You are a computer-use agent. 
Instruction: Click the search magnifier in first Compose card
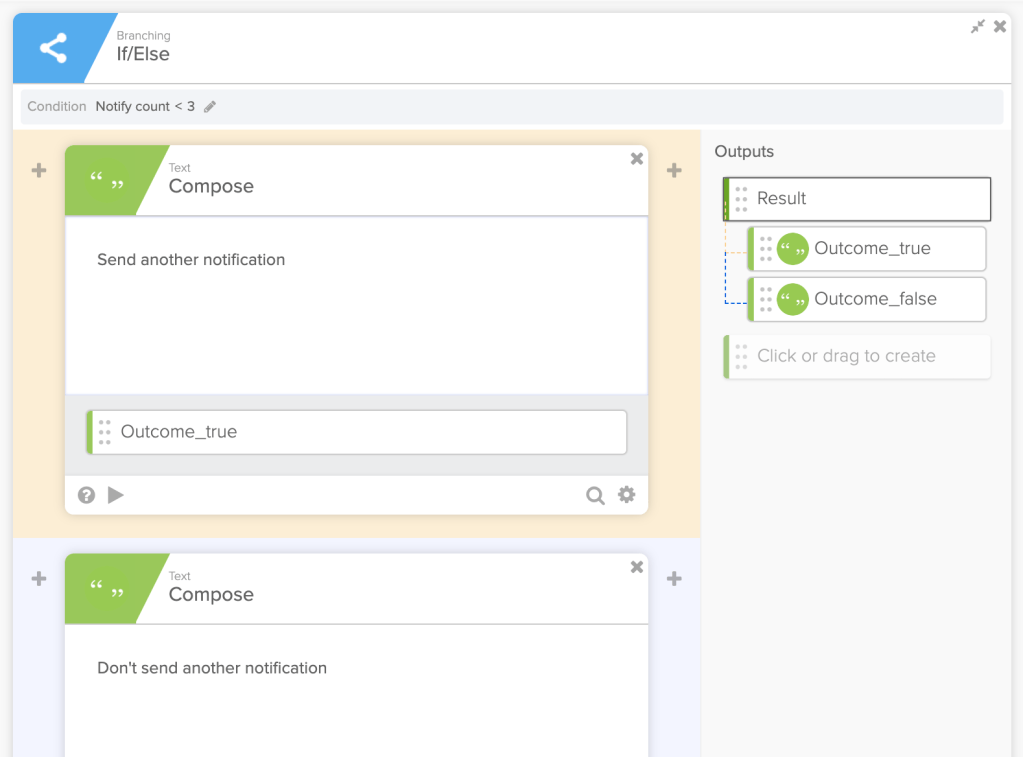(595, 496)
